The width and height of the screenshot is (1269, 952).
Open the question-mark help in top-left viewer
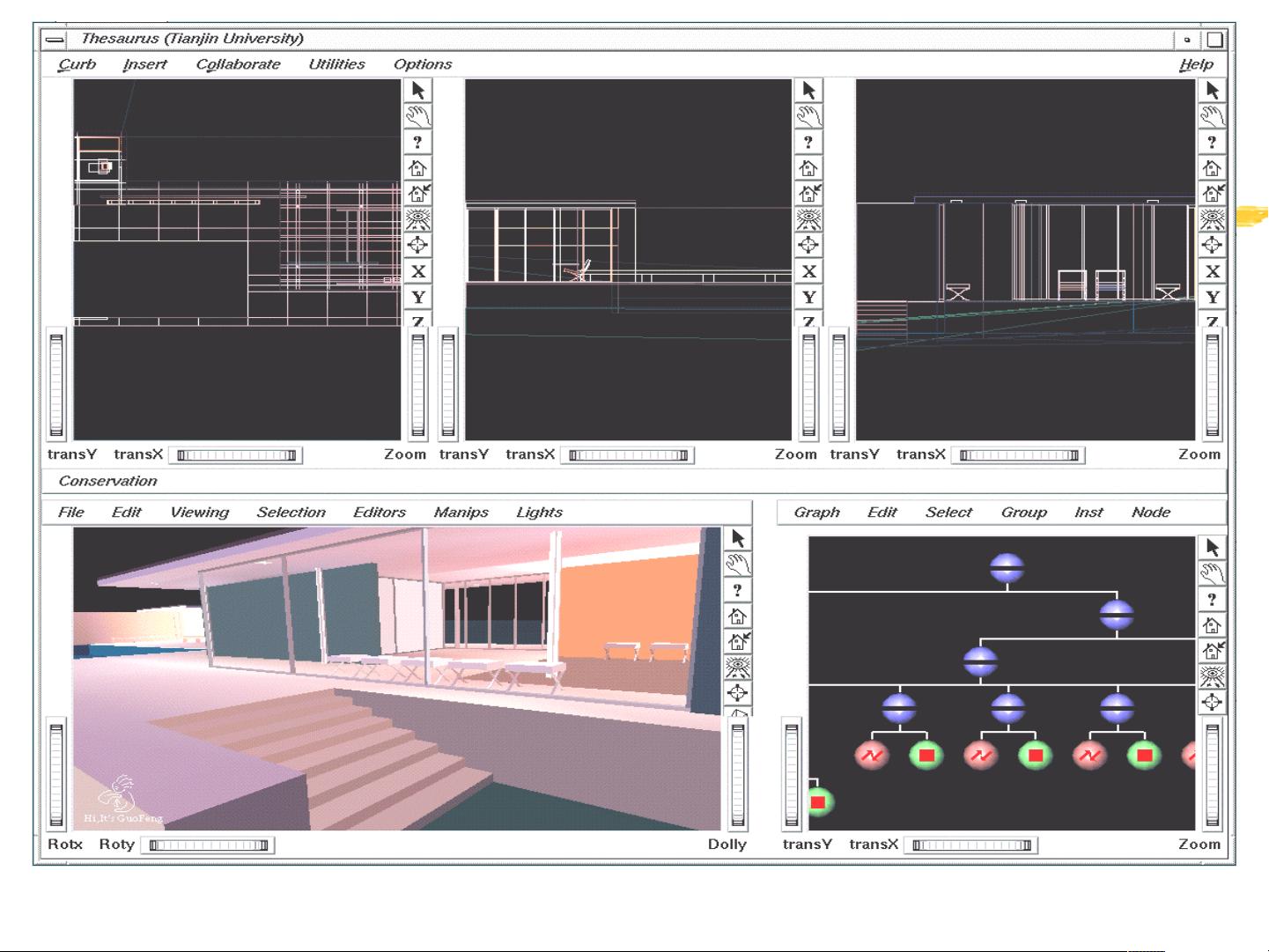417,142
